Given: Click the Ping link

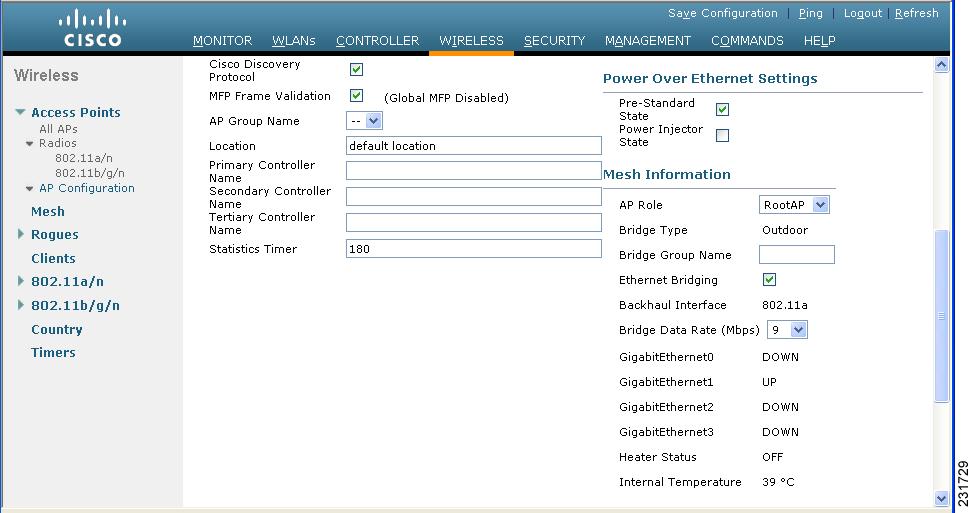Looking at the screenshot, I should click(811, 13).
